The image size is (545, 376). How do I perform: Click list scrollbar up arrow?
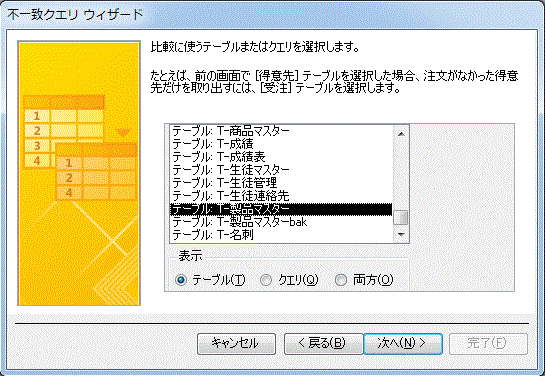tap(401, 133)
